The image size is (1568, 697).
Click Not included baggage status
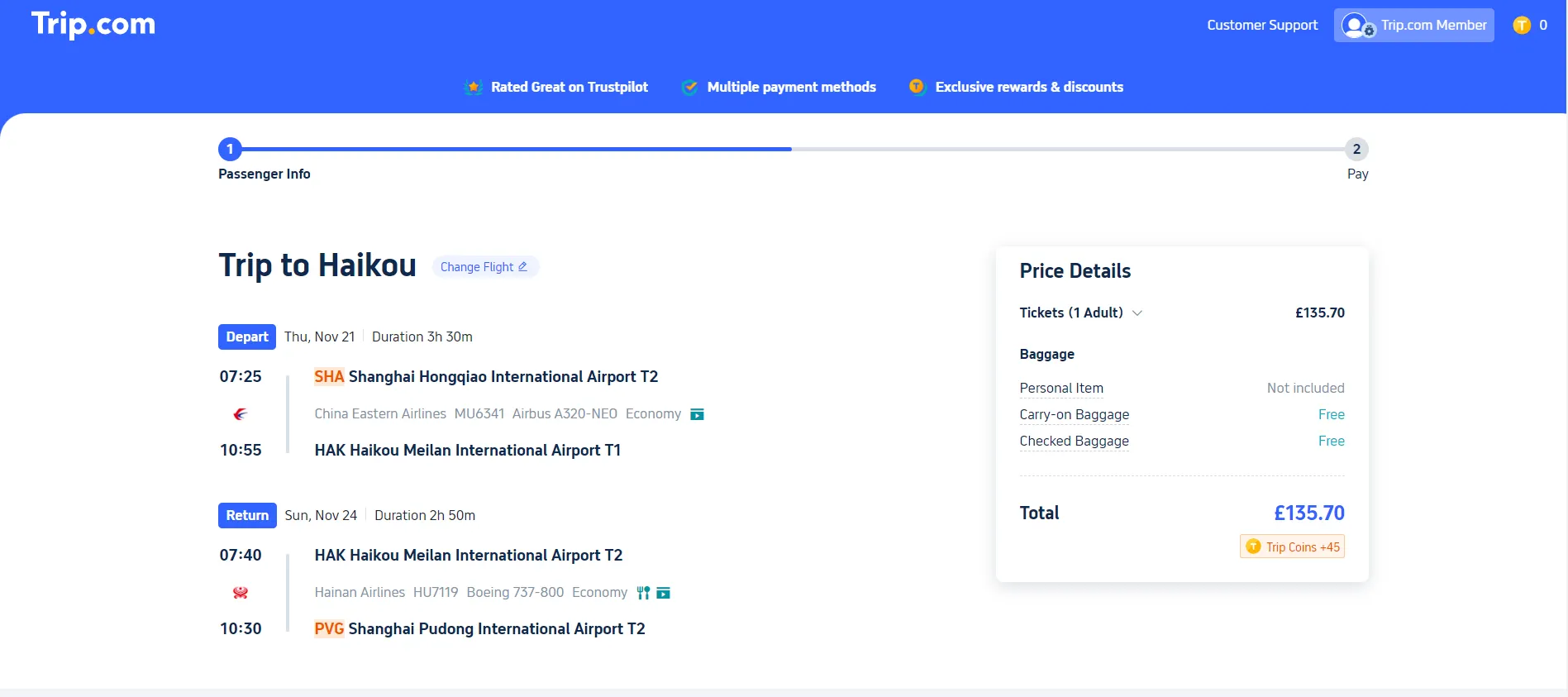coord(1306,388)
